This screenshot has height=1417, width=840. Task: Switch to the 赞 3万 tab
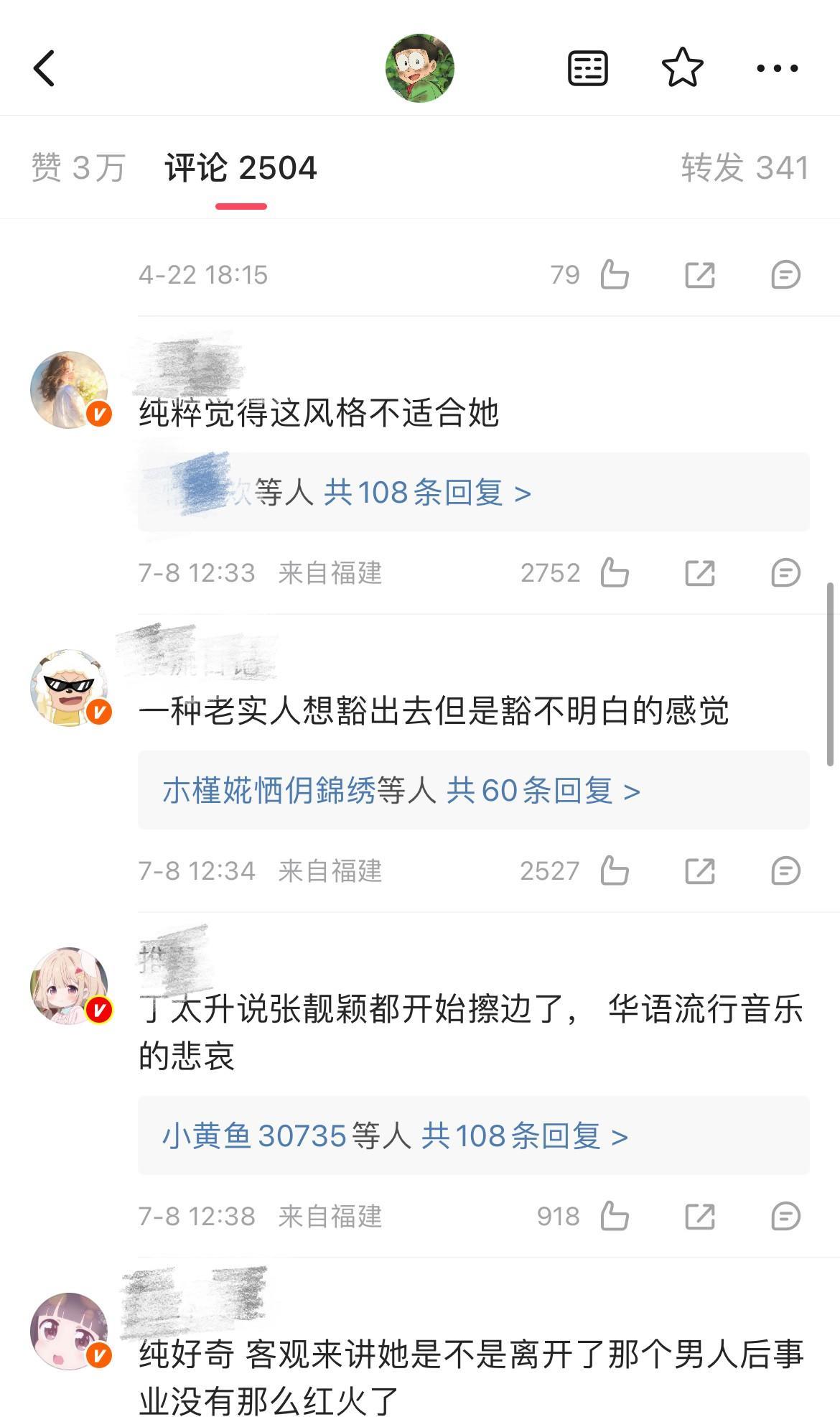pyautogui.click(x=78, y=168)
